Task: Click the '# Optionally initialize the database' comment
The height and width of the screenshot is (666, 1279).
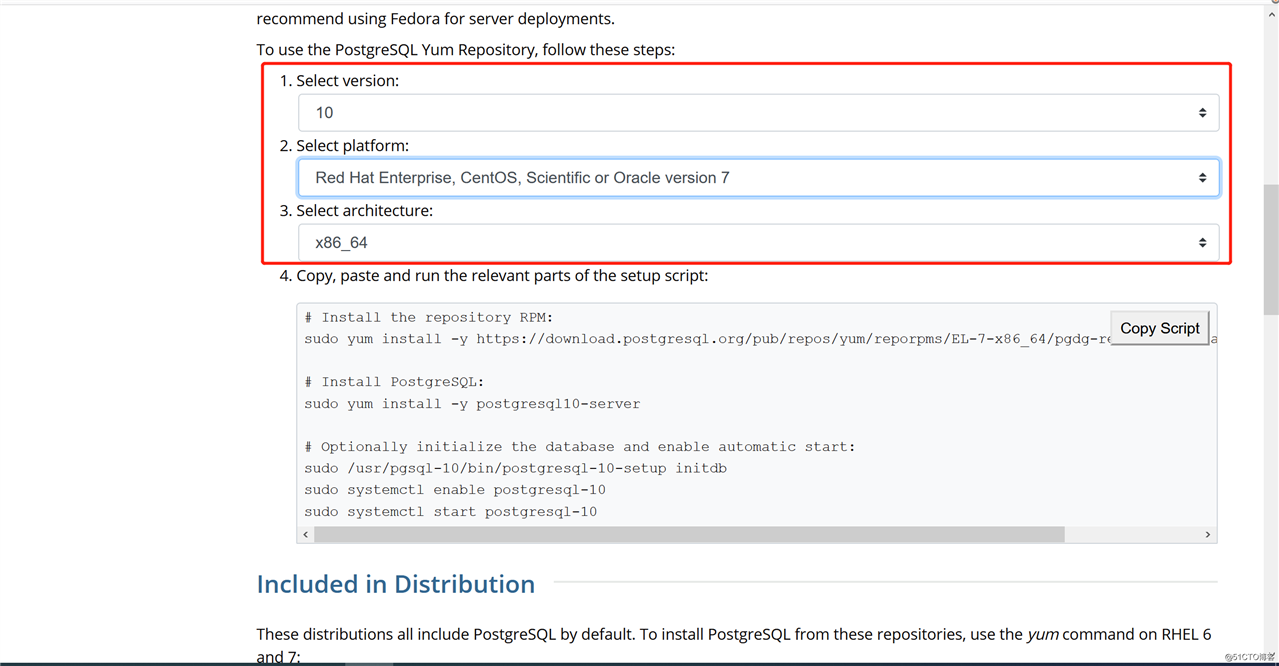Action: point(580,447)
